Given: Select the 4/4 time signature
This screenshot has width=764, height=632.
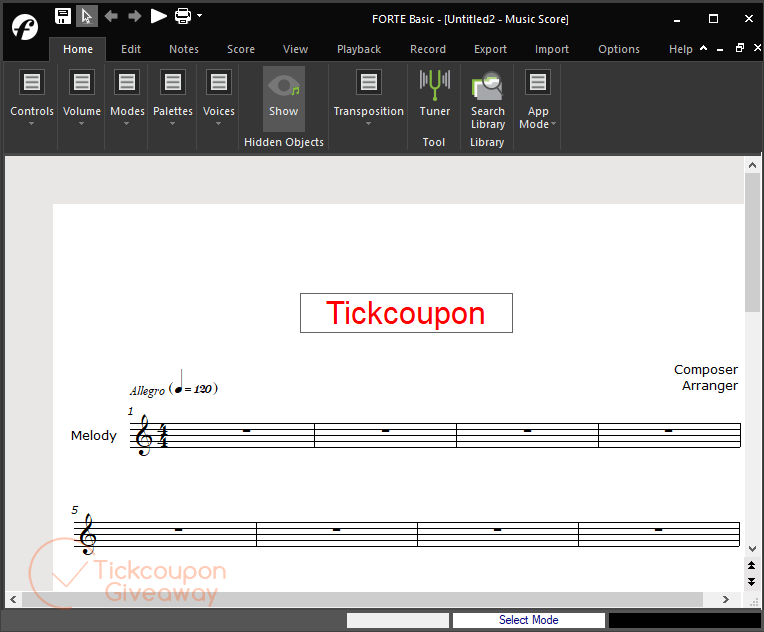Looking at the screenshot, I should tap(164, 436).
